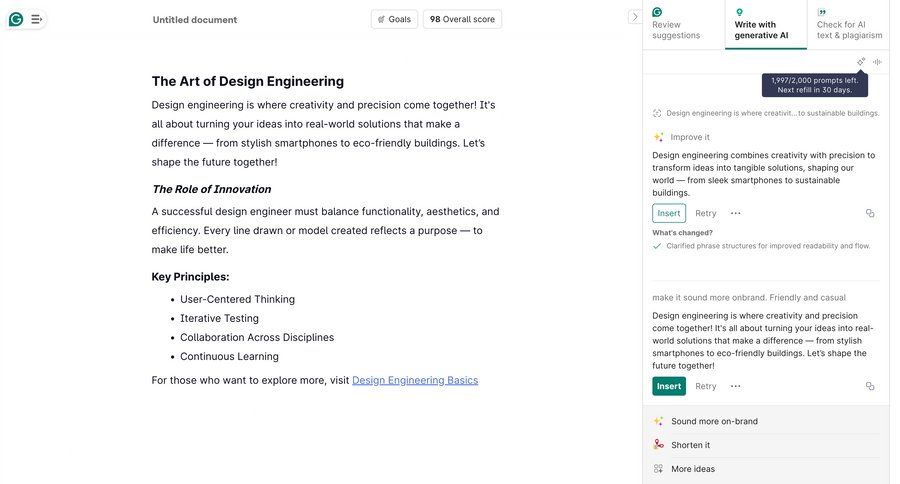900x484 pixels.
Task: Retry the friendly and casual rewrite
Action: [705, 386]
